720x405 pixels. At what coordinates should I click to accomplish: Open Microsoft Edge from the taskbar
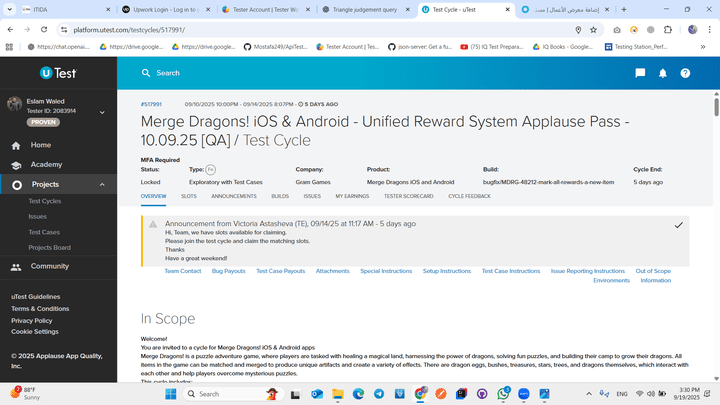(358, 394)
